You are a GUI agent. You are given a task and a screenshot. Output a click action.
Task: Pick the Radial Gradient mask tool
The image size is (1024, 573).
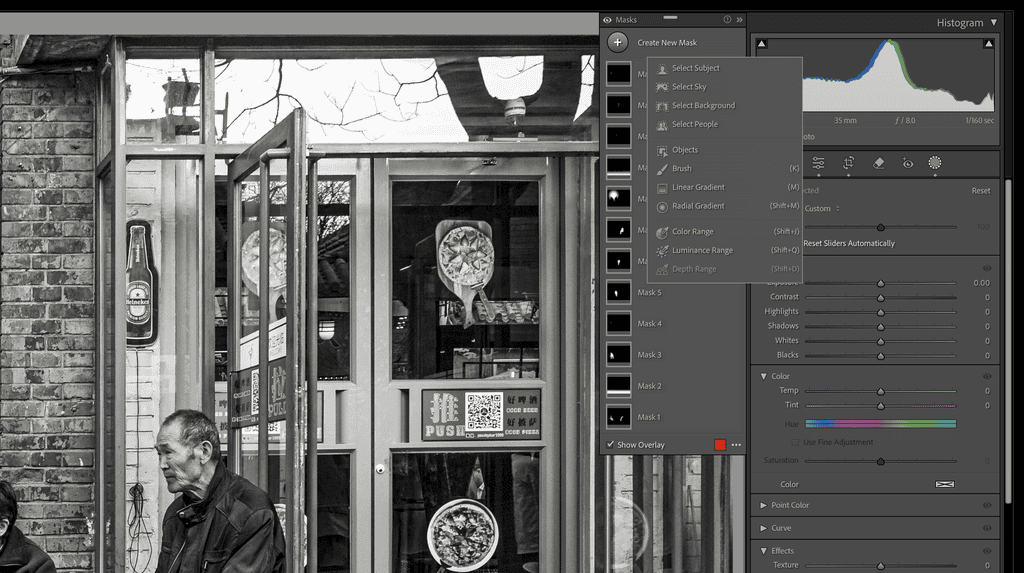pos(698,206)
